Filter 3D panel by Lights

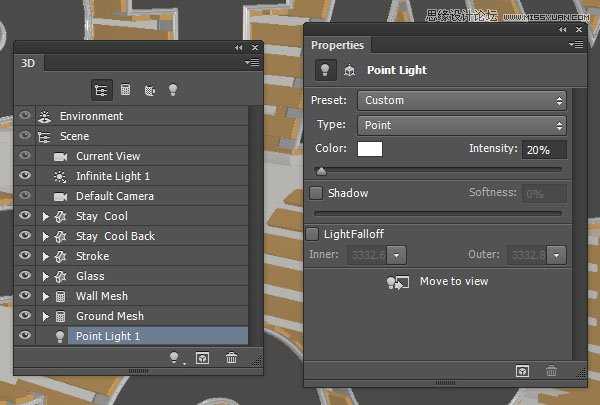(173, 90)
